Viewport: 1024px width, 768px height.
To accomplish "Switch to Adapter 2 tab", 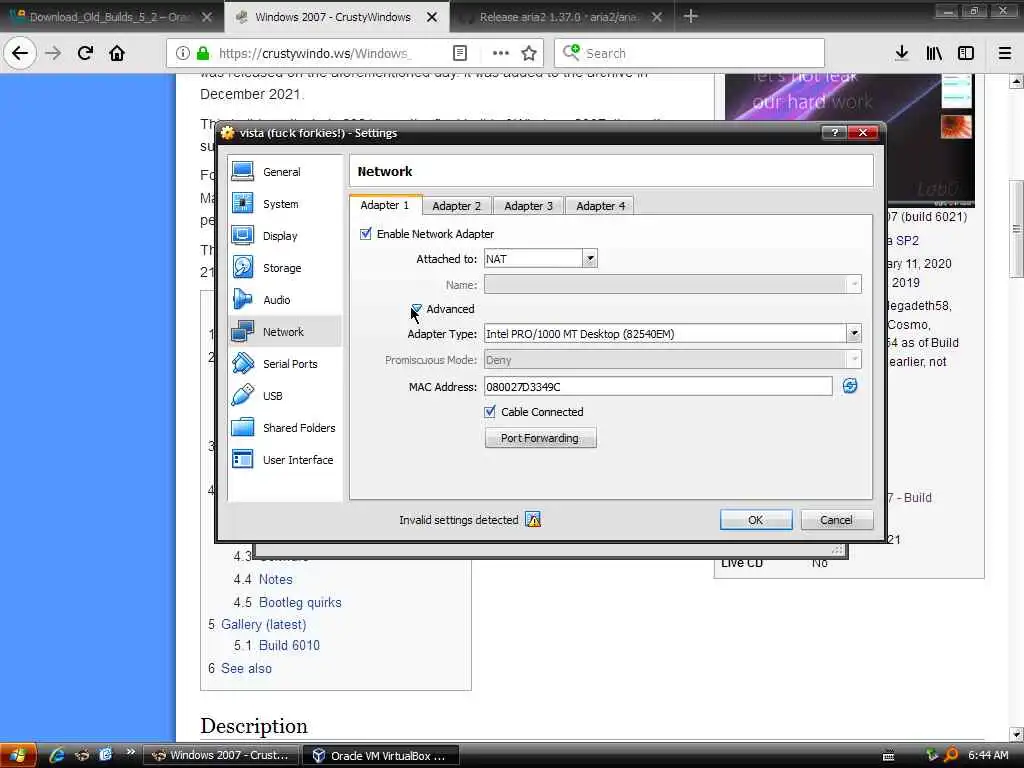I will (456, 206).
